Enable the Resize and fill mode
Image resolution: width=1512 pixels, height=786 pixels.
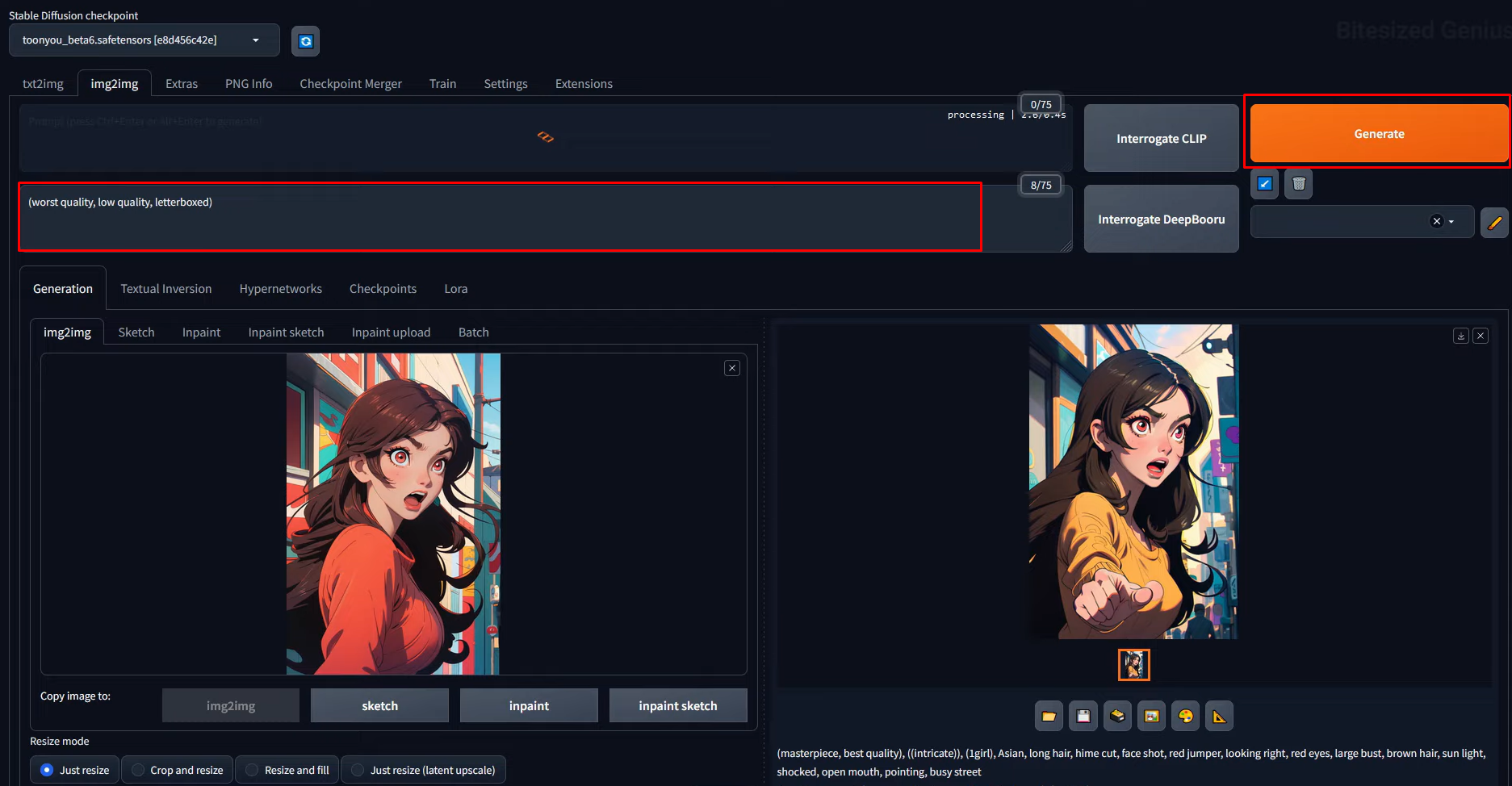point(253,769)
